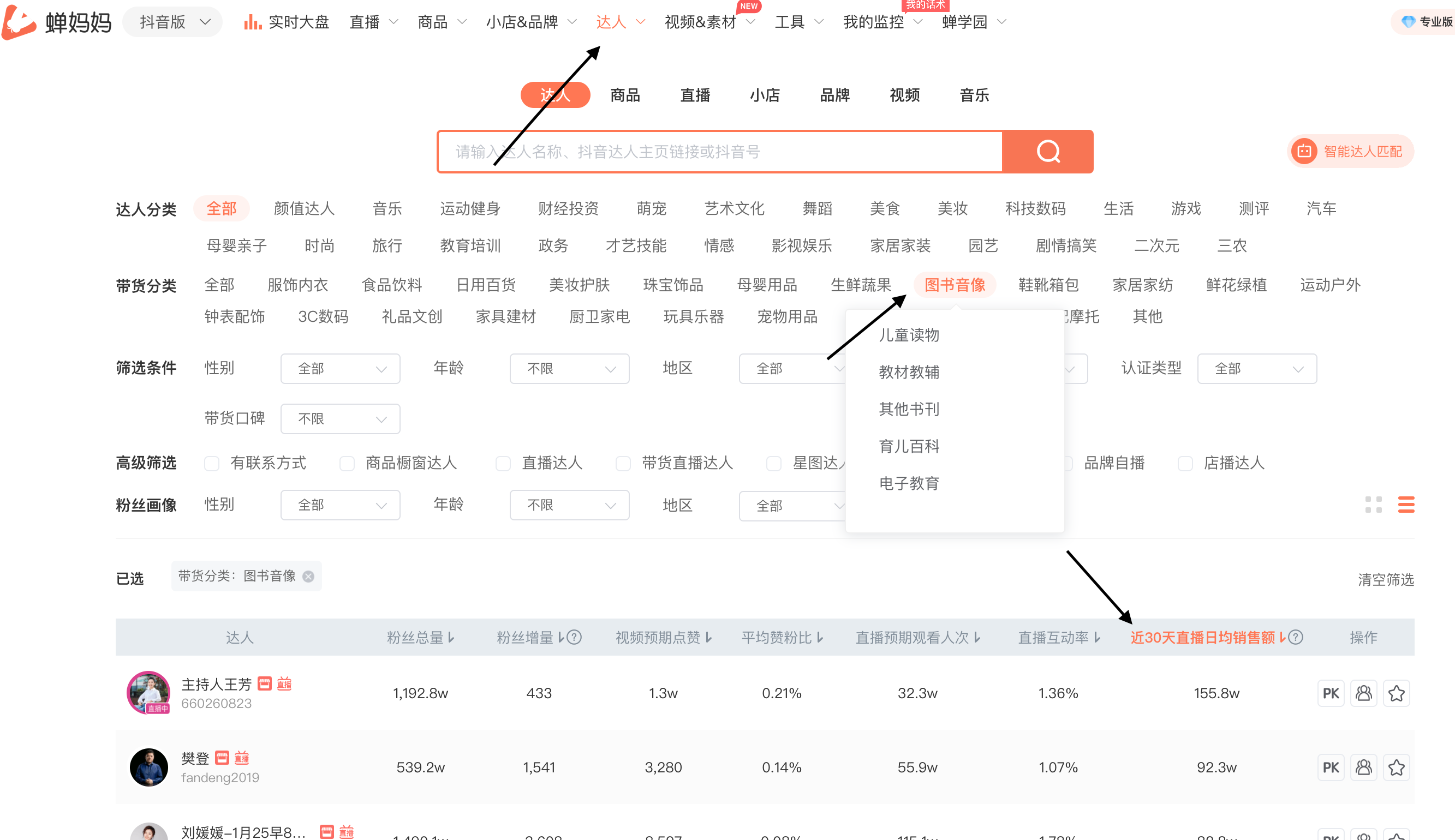Viewport: 1455px width, 840px height.
Task: Switch to the 商品 search tab
Action: click(x=625, y=95)
